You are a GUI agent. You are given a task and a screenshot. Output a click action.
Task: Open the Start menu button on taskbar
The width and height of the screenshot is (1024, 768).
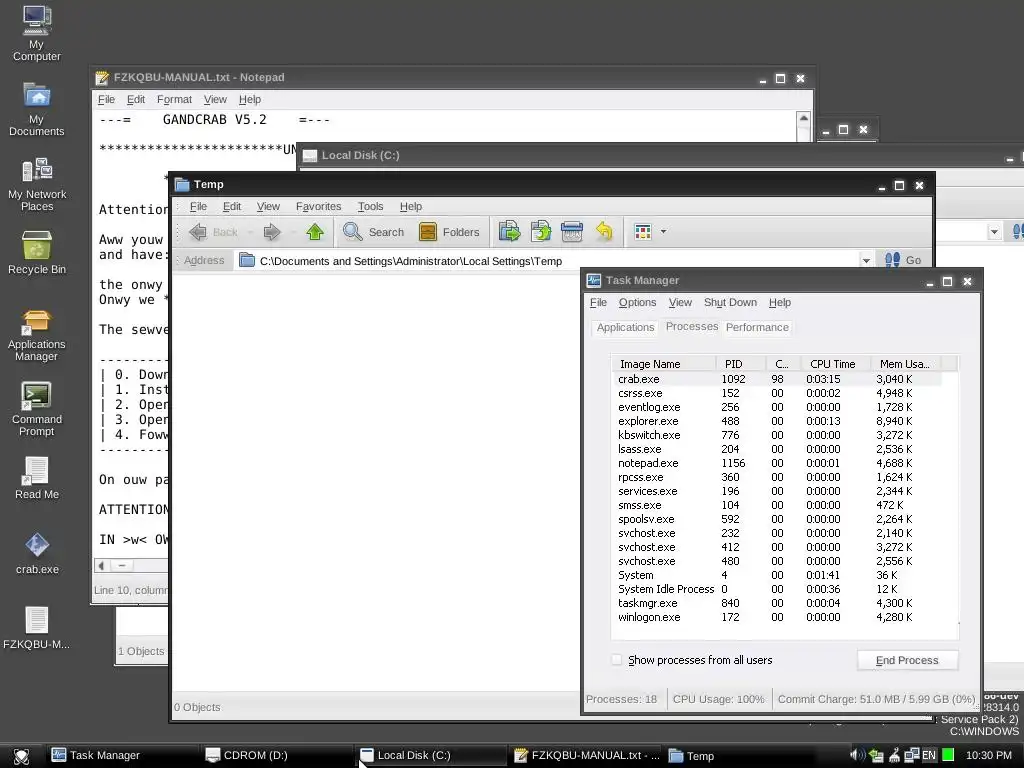[22, 756]
